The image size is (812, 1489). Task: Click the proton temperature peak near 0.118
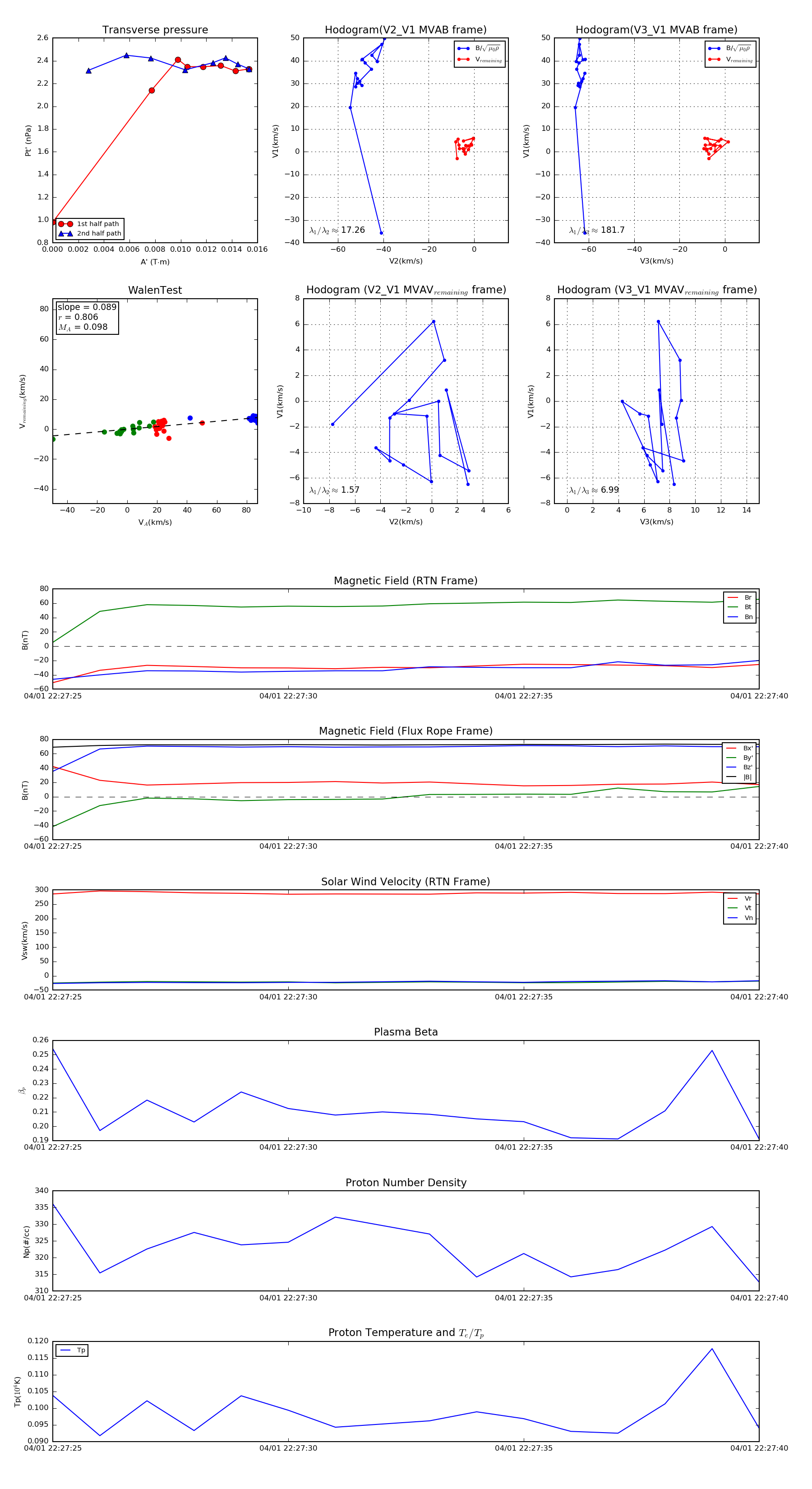[x=712, y=1349]
